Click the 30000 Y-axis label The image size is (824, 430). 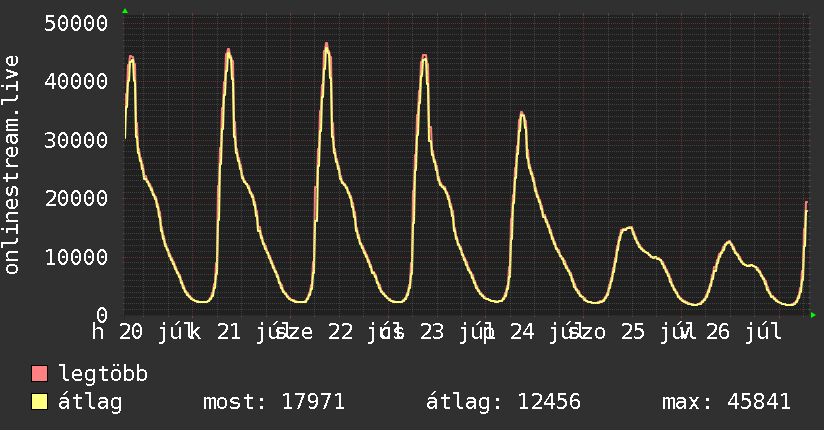click(x=76, y=140)
